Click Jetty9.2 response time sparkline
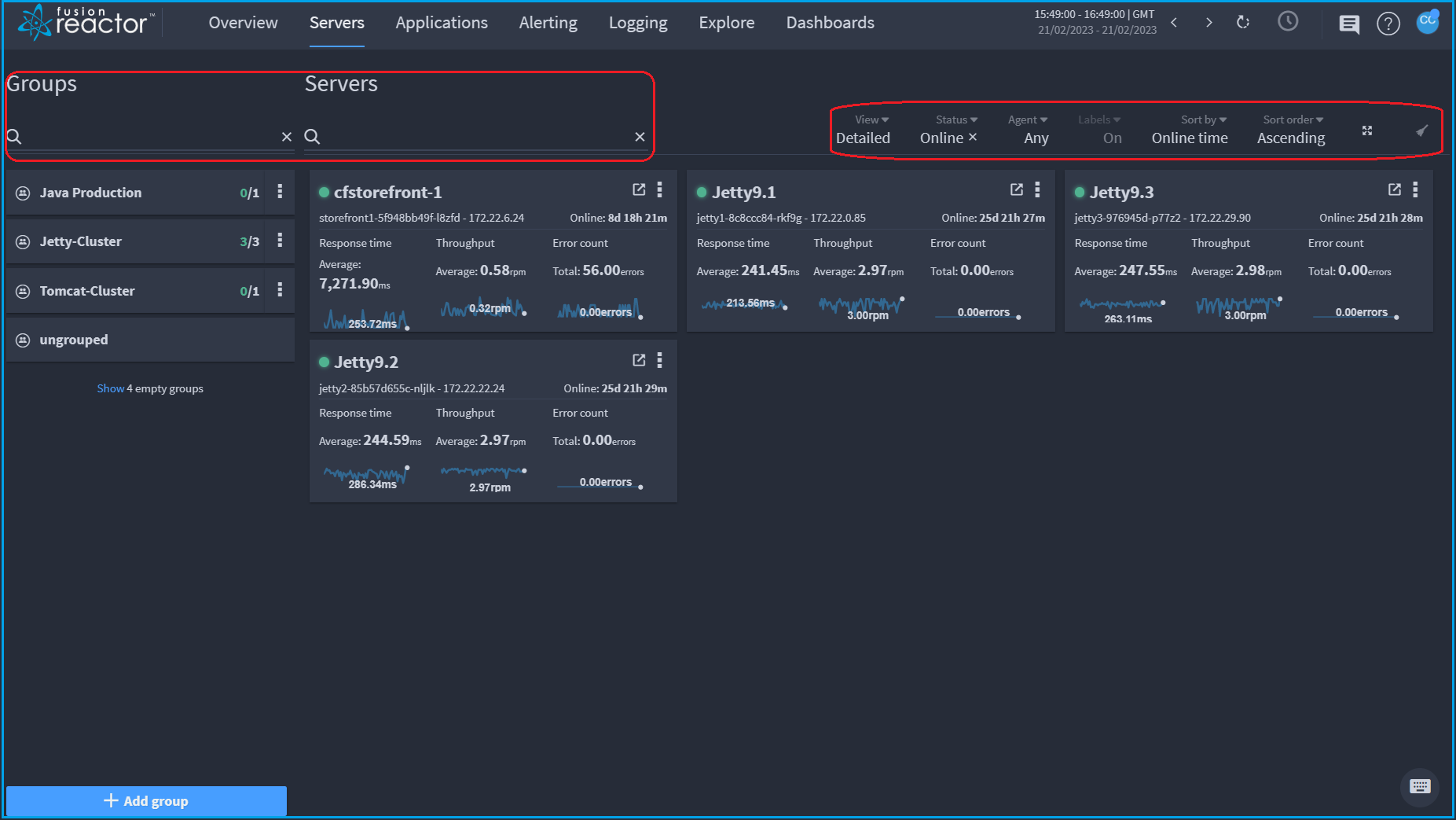 point(366,475)
